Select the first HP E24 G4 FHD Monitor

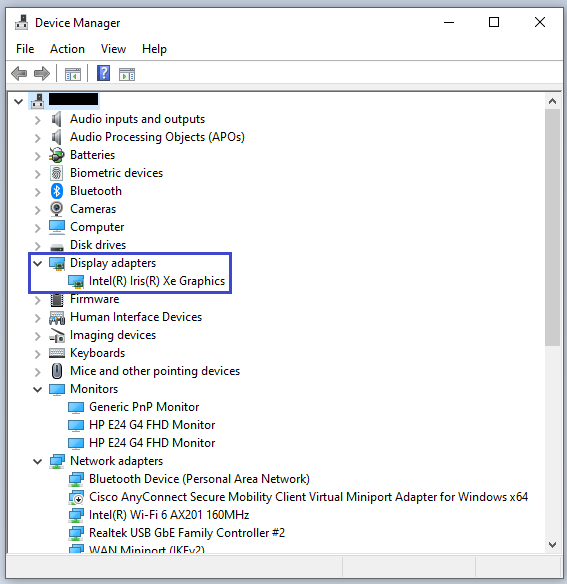[152, 425]
